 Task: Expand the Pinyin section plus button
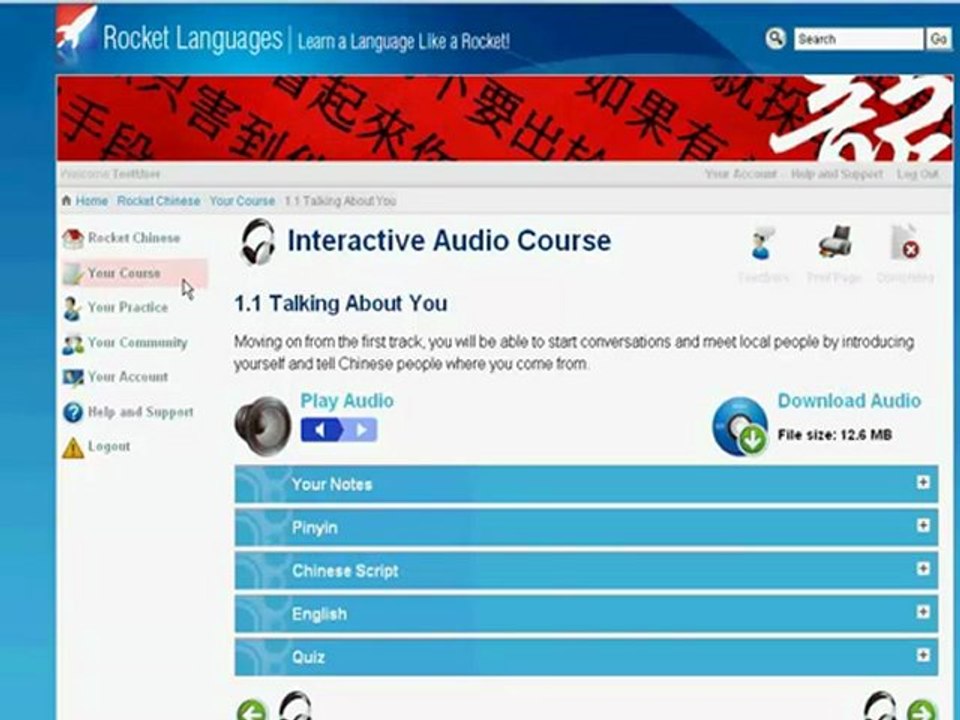coord(923,525)
